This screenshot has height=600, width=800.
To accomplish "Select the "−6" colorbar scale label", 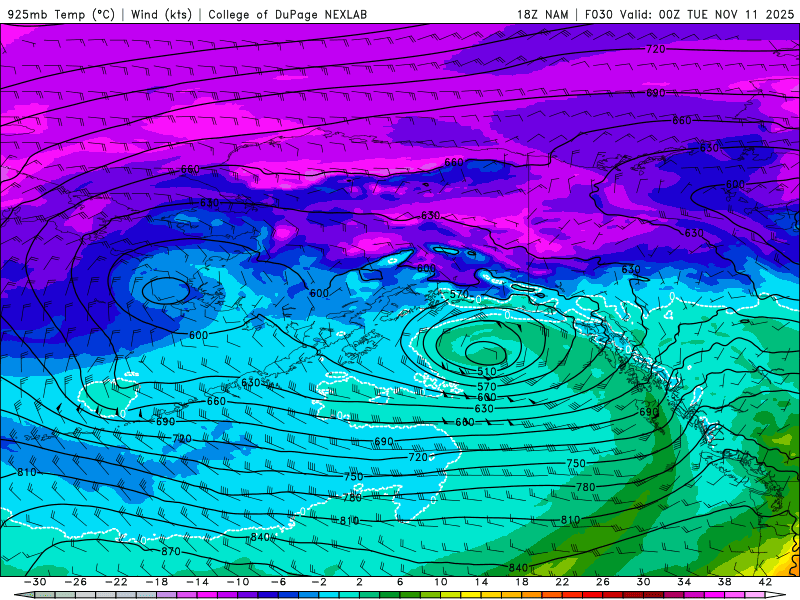I will [x=279, y=582].
